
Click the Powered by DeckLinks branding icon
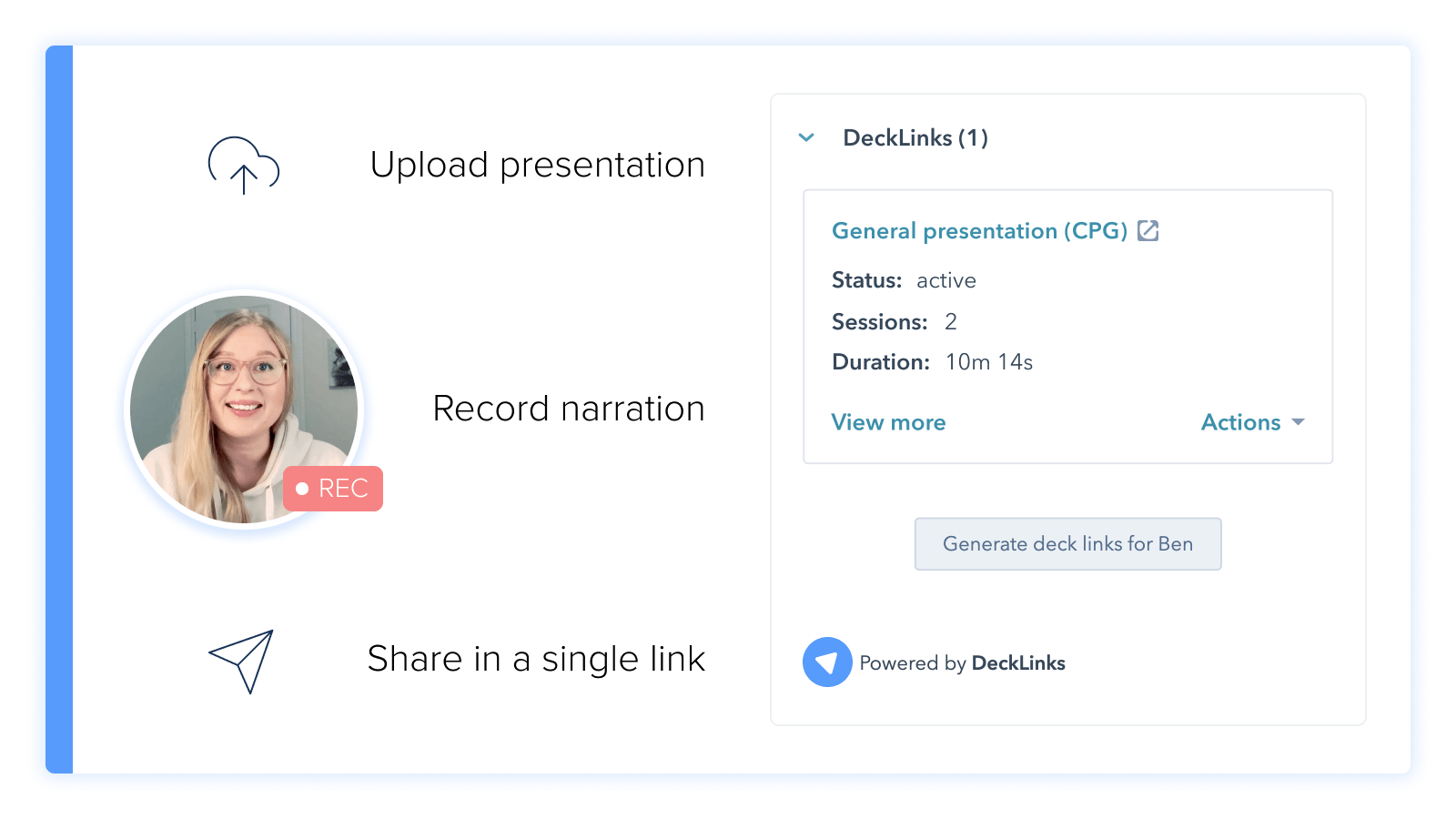point(826,662)
